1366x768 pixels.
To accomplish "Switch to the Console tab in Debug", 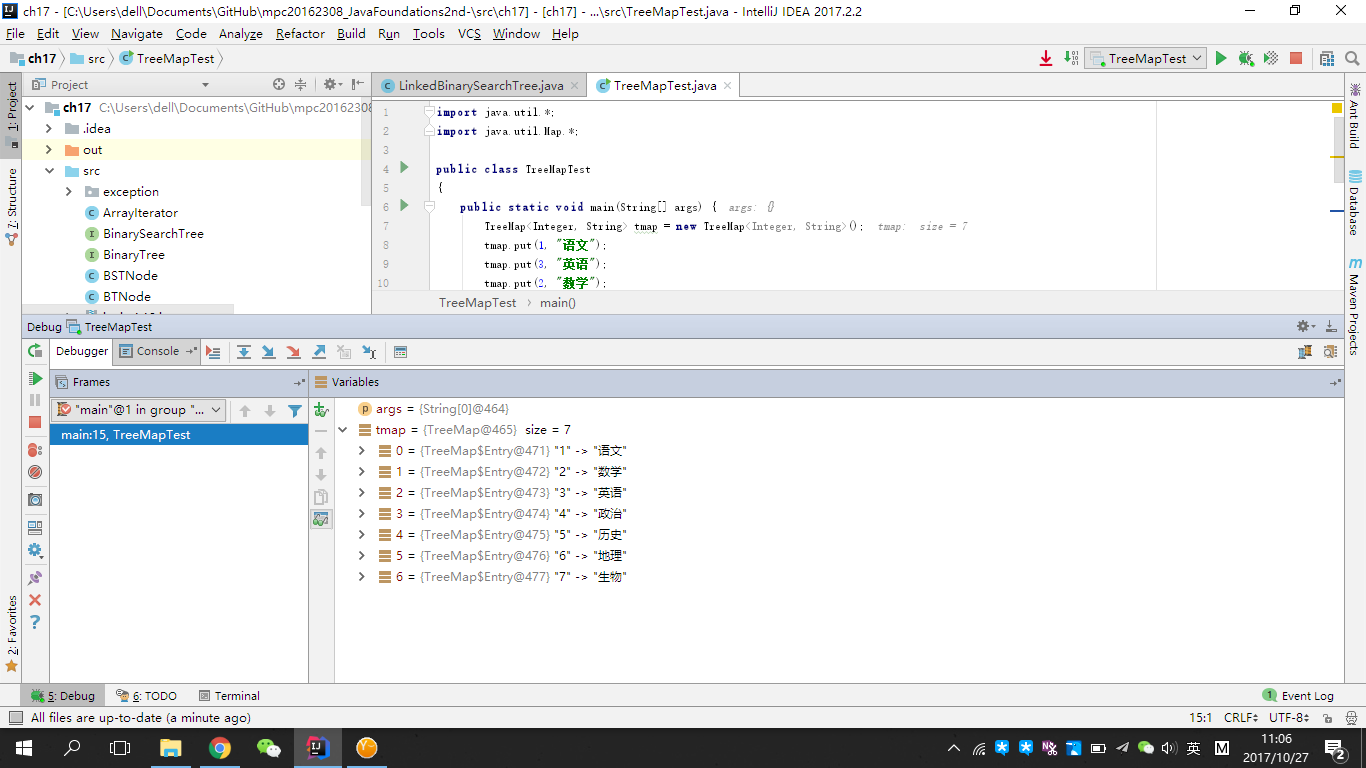I will click(x=157, y=351).
